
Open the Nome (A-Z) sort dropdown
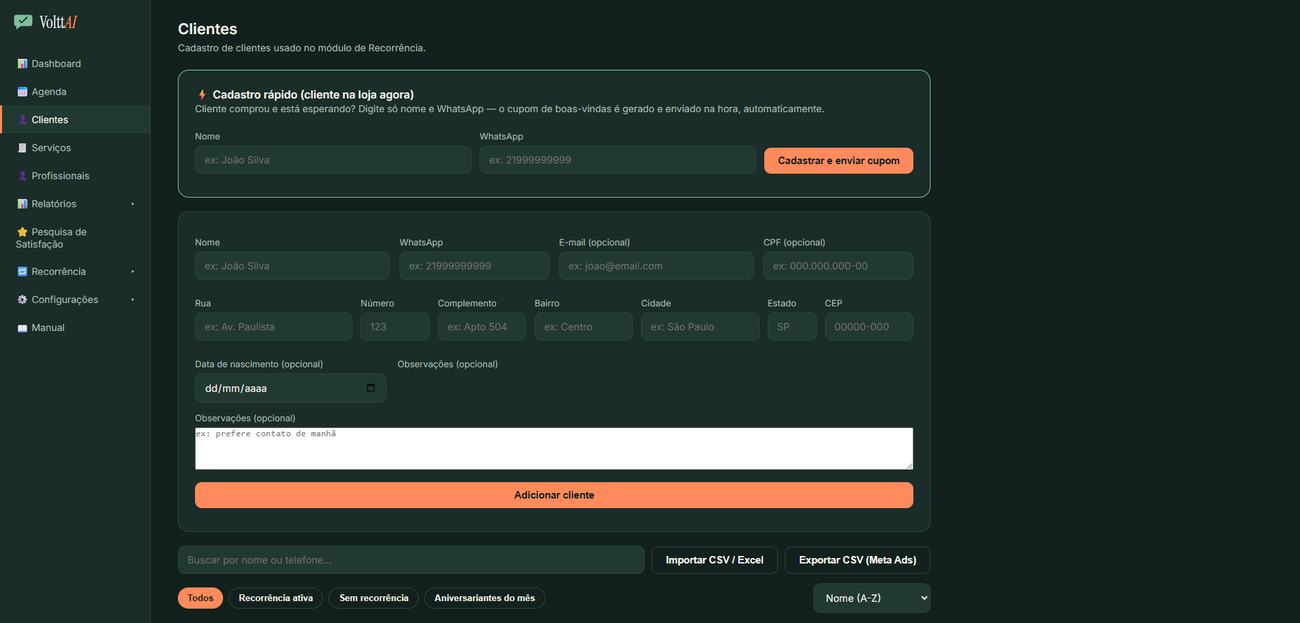tap(871, 598)
